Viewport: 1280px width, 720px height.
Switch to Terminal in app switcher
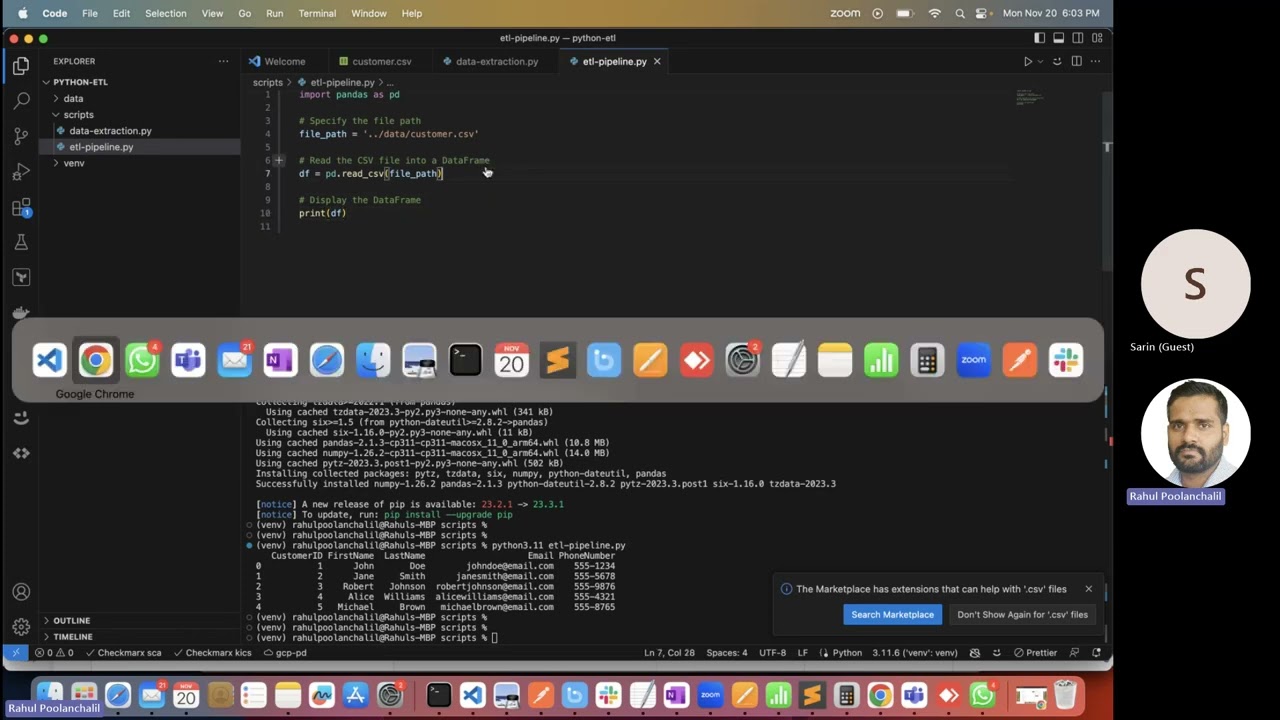tap(465, 360)
